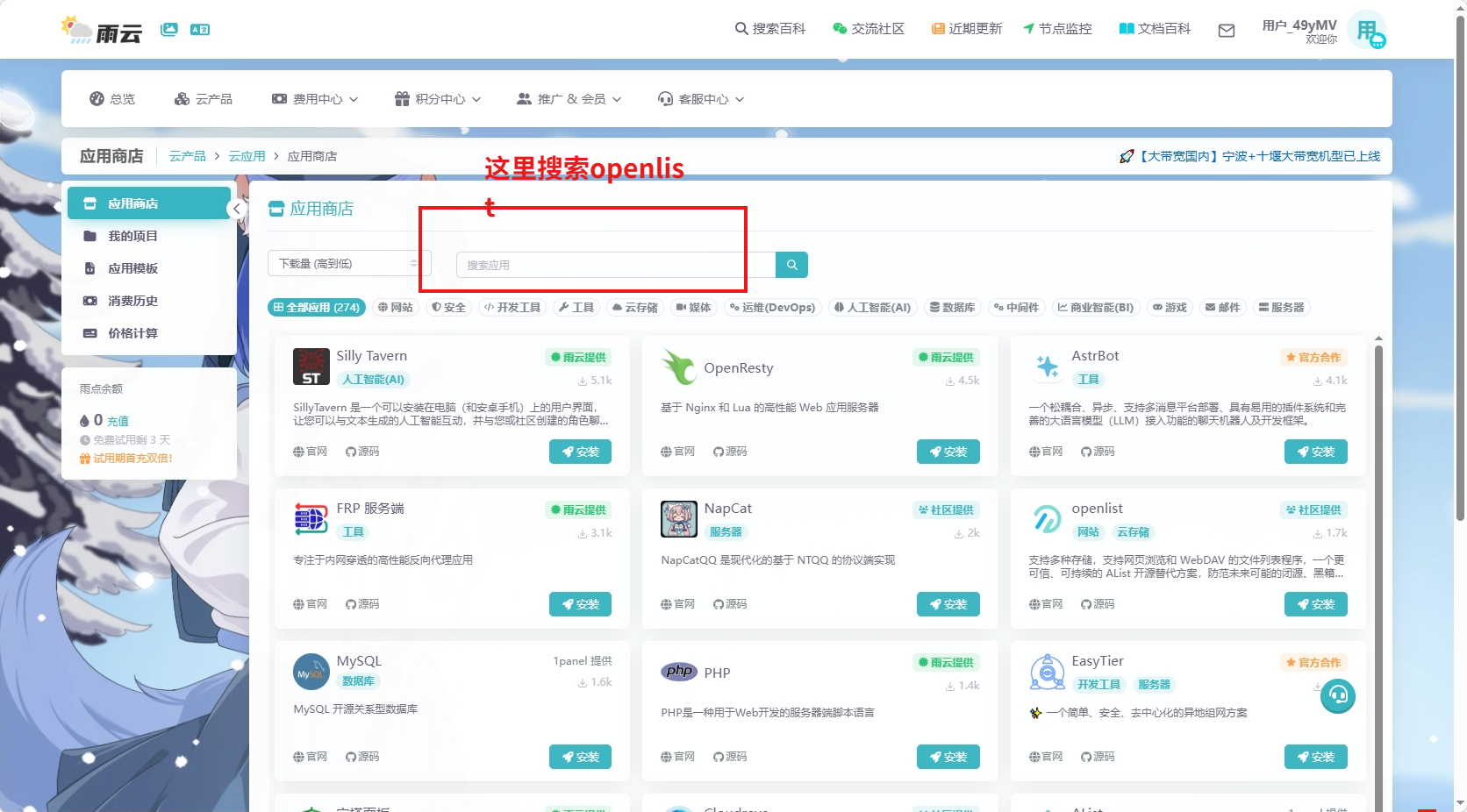The height and width of the screenshot is (812, 1467).
Task: Open 节点监控 in top navigation
Action: click(x=1057, y=29)
